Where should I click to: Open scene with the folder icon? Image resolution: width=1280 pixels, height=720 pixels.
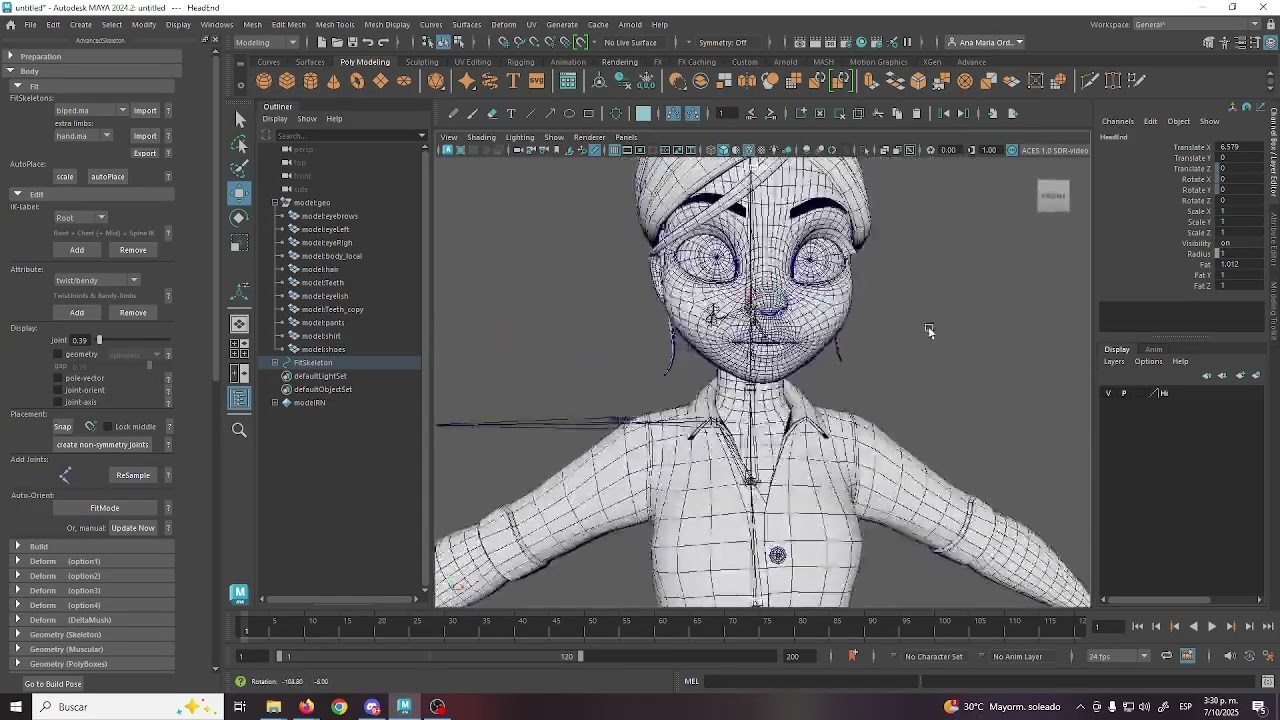pyautogui.click(x=337, y=42)
